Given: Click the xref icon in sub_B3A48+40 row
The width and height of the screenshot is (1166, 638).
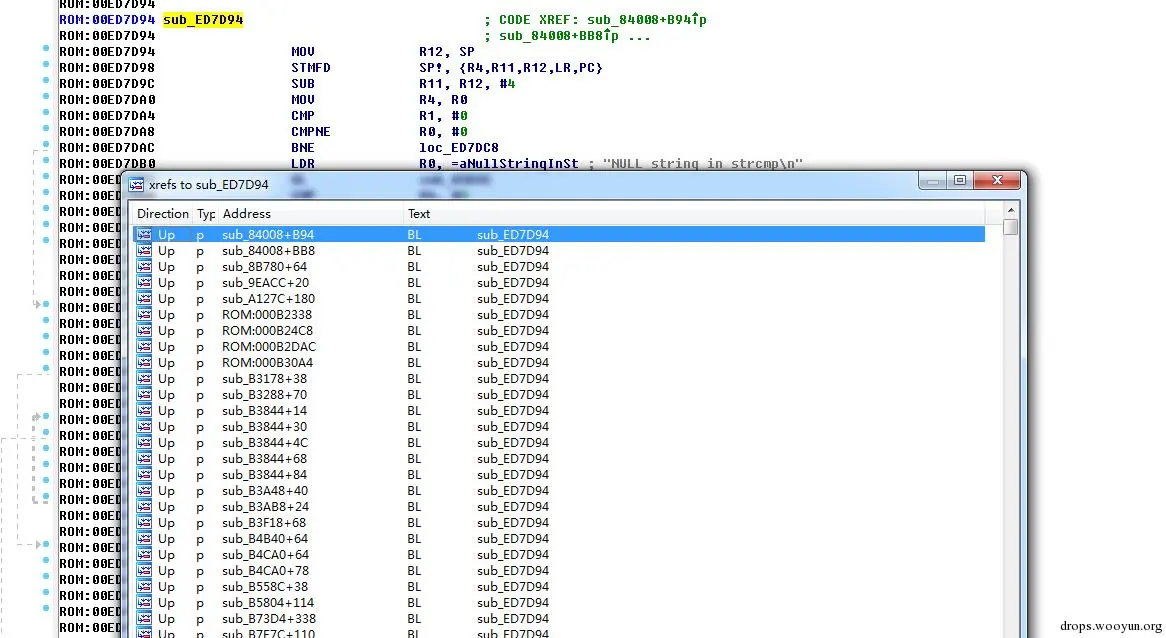Looking at the screenshot, I should 144,490.
